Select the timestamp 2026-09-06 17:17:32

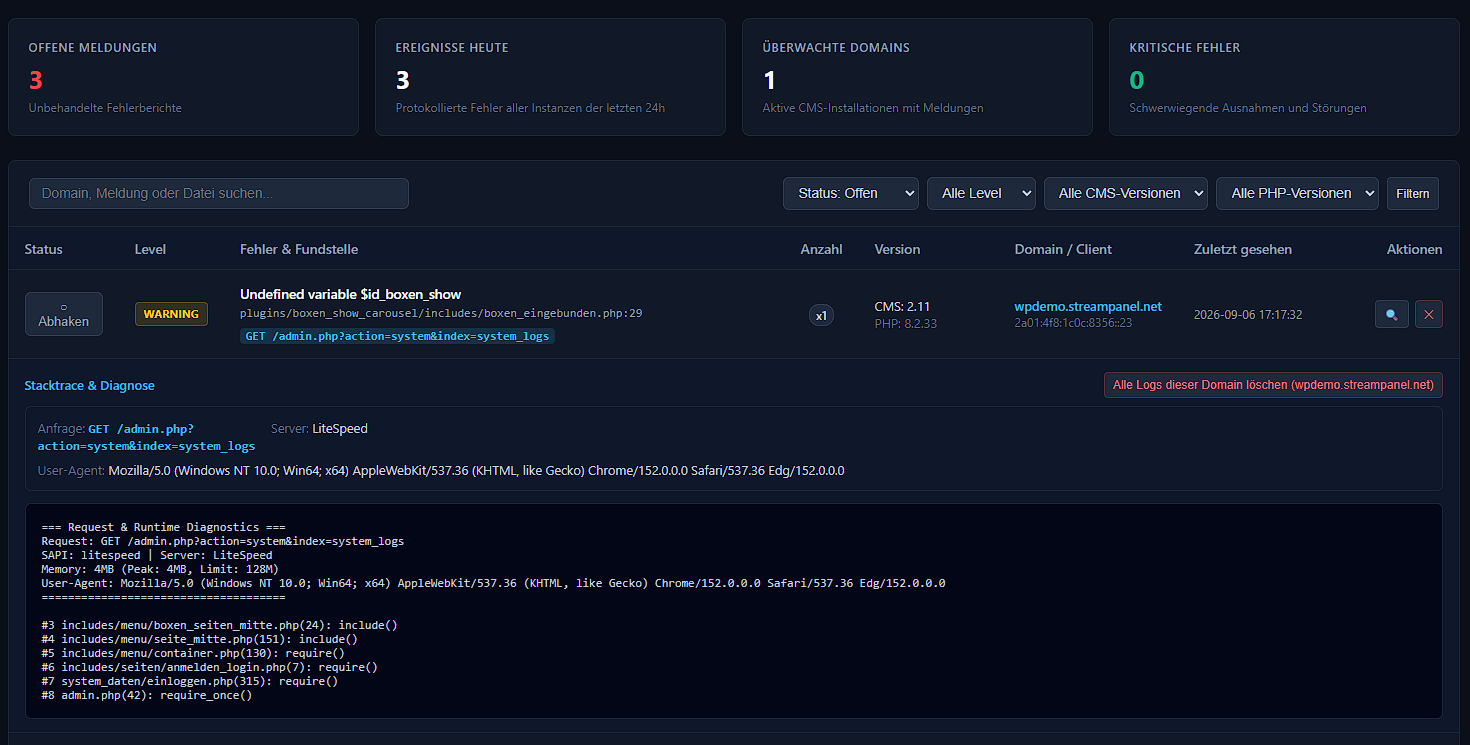click(1248, 314)
